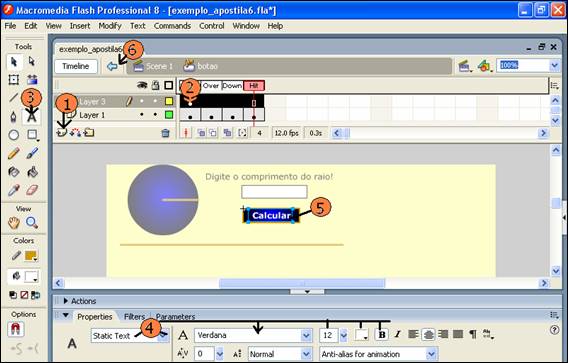Select the Brush tool

pyautogui.click(x=32, y=153)
